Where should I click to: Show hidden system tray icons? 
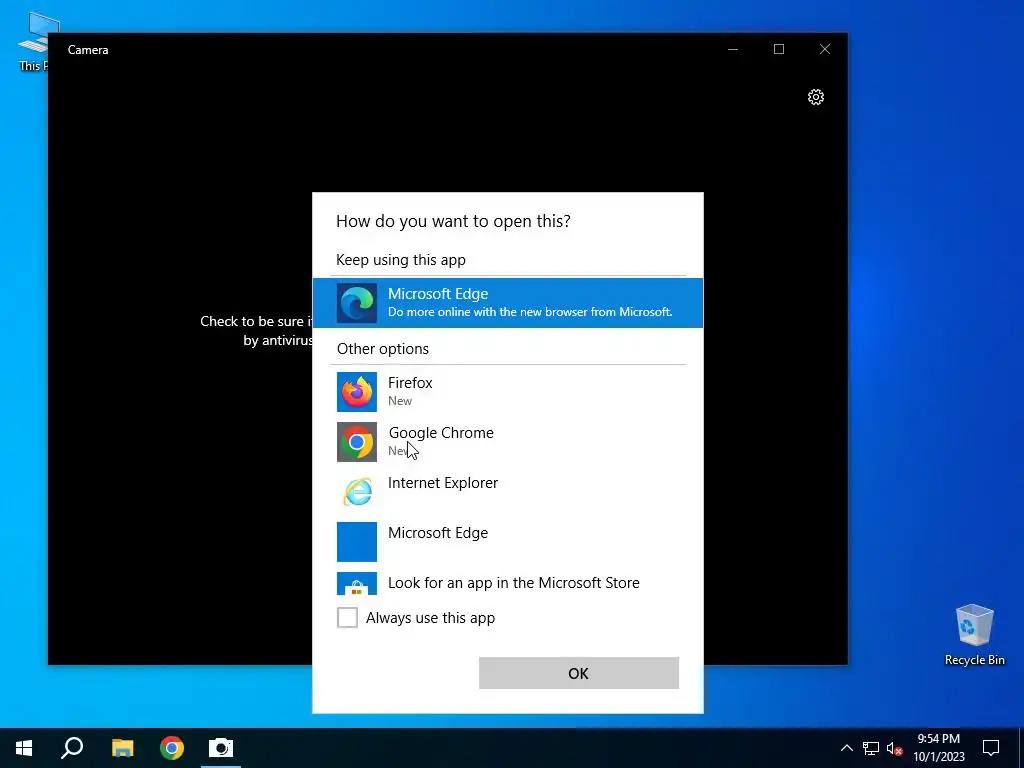(x=846, y=748)
